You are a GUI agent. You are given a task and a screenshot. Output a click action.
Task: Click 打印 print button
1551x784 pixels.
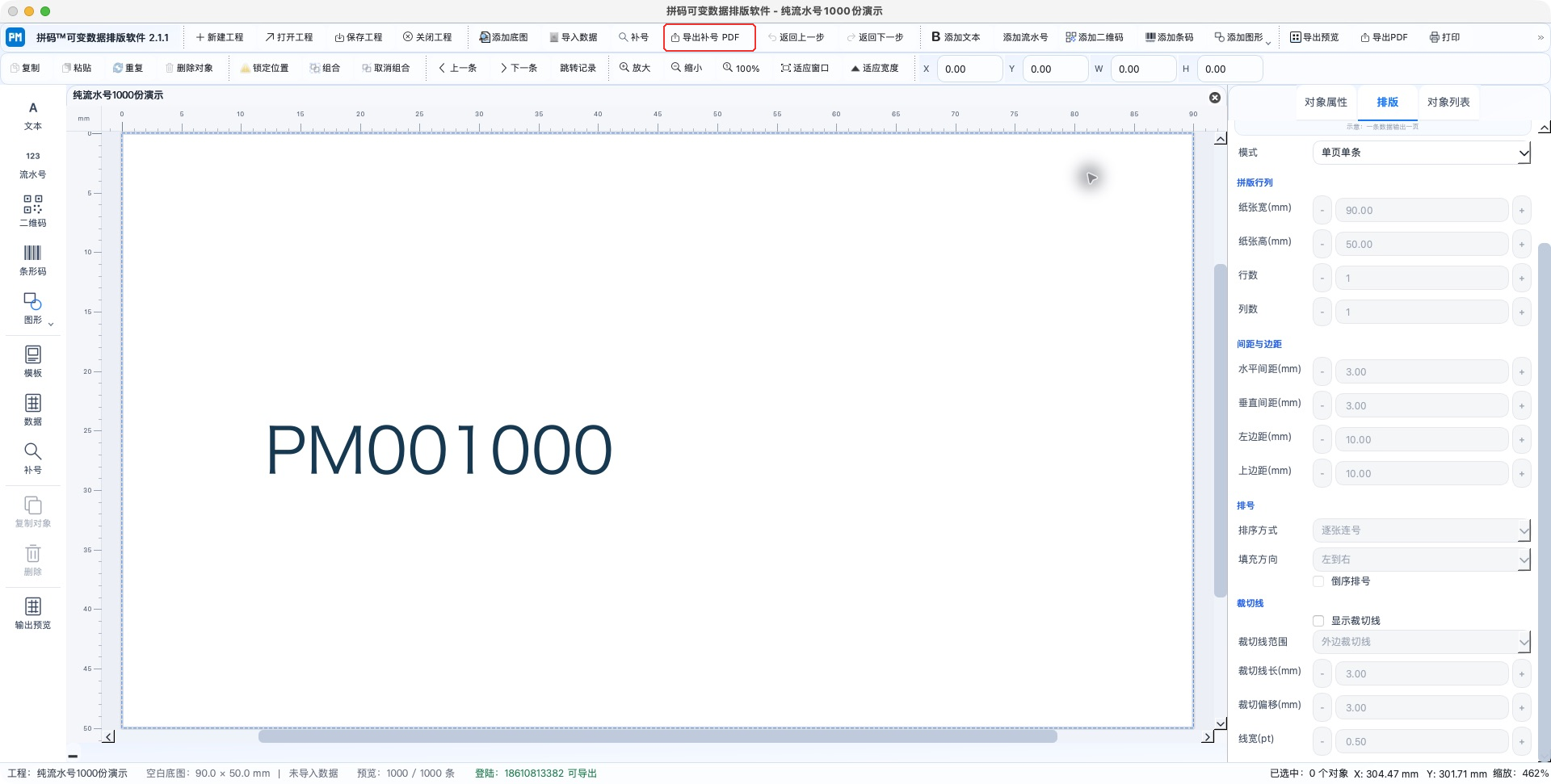pos(1444,37)
